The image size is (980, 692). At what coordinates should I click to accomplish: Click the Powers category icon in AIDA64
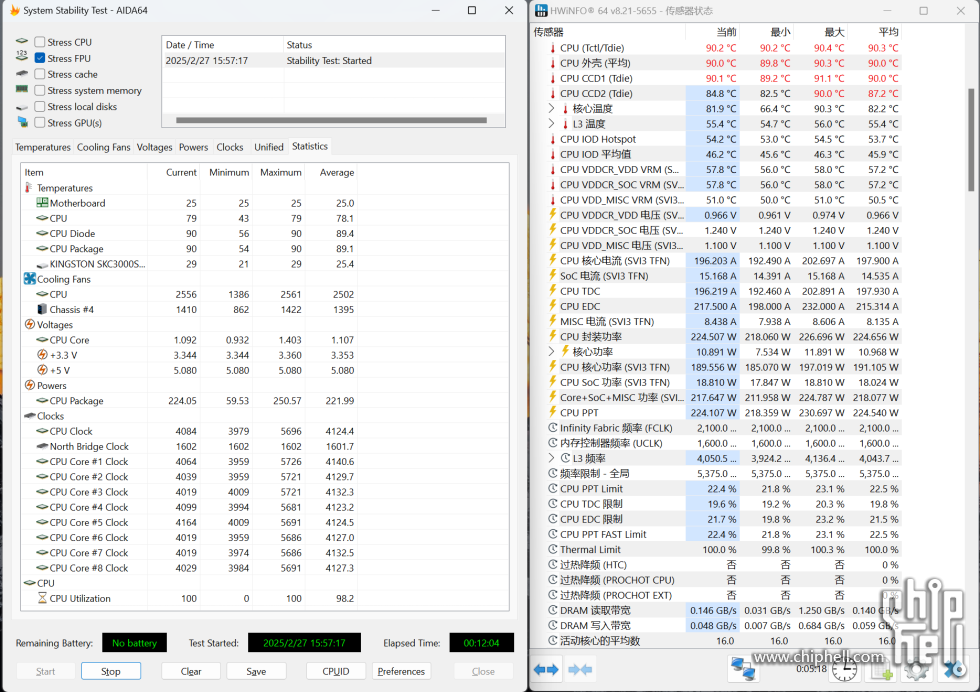coord(29,385)
